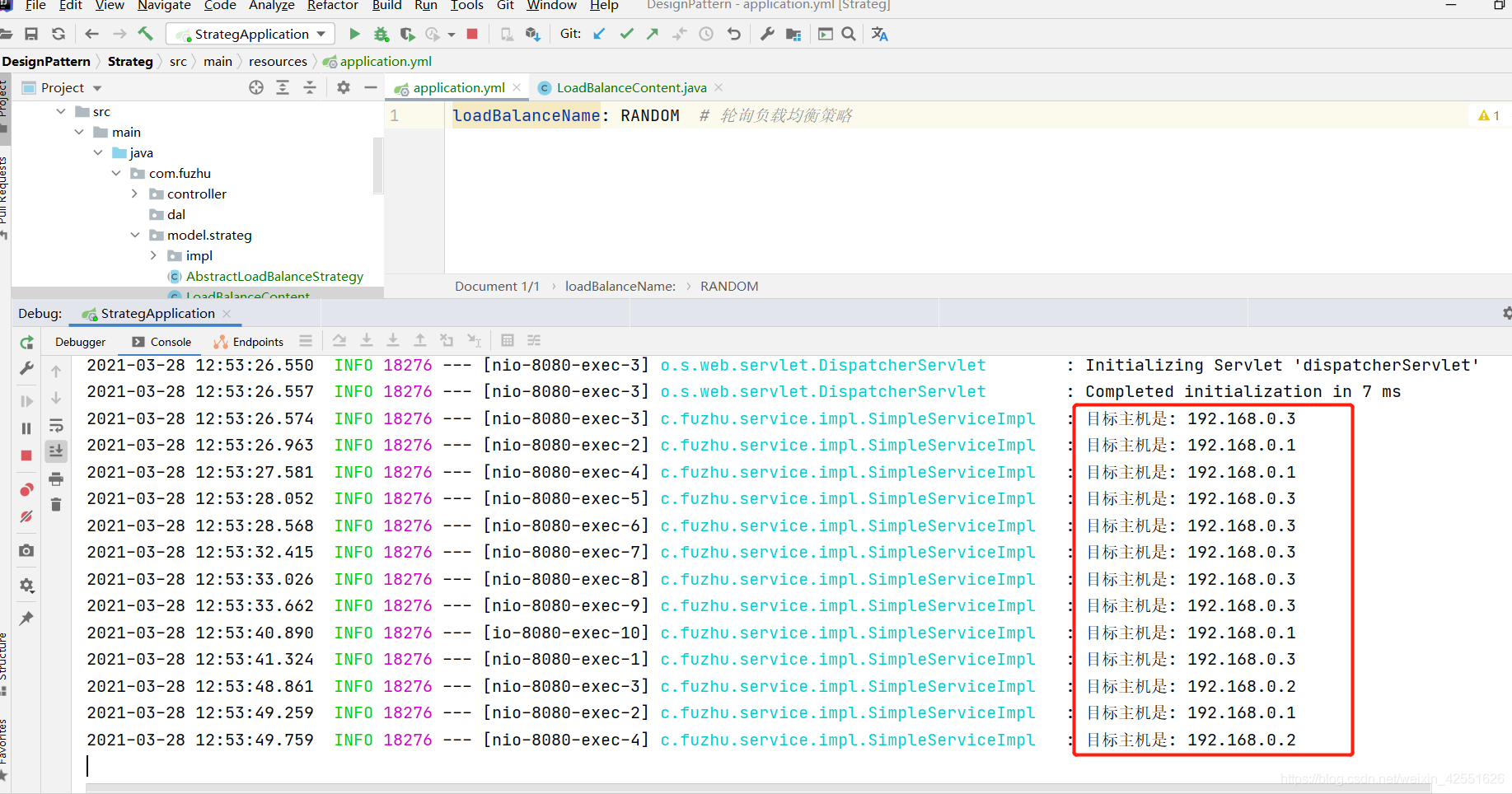Click the resources breadcrumb
Viewport: 1512px width, 794px height.
tap(278, 61)
